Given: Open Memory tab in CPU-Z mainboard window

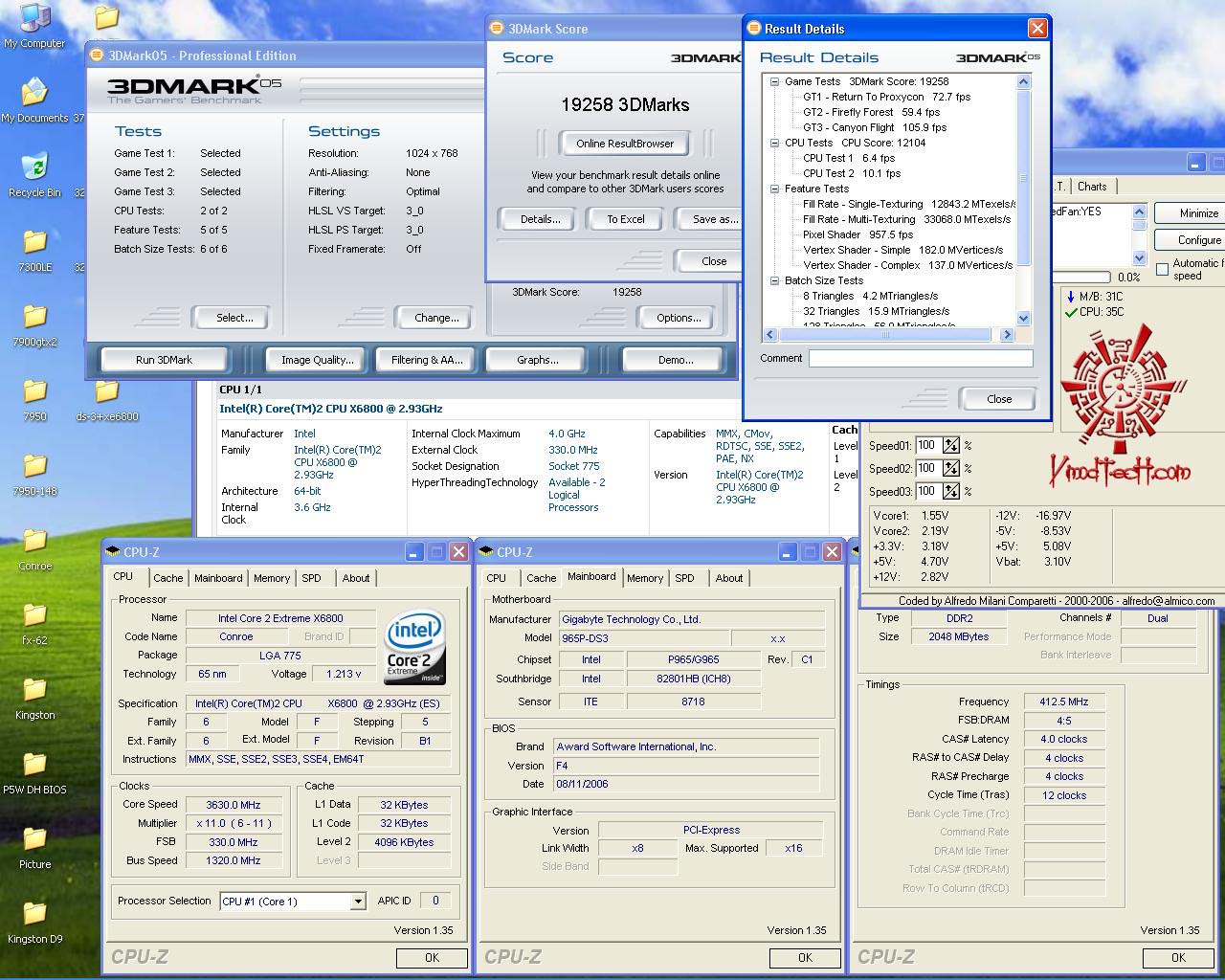Looking at the screenshot, I should (645, 578).
